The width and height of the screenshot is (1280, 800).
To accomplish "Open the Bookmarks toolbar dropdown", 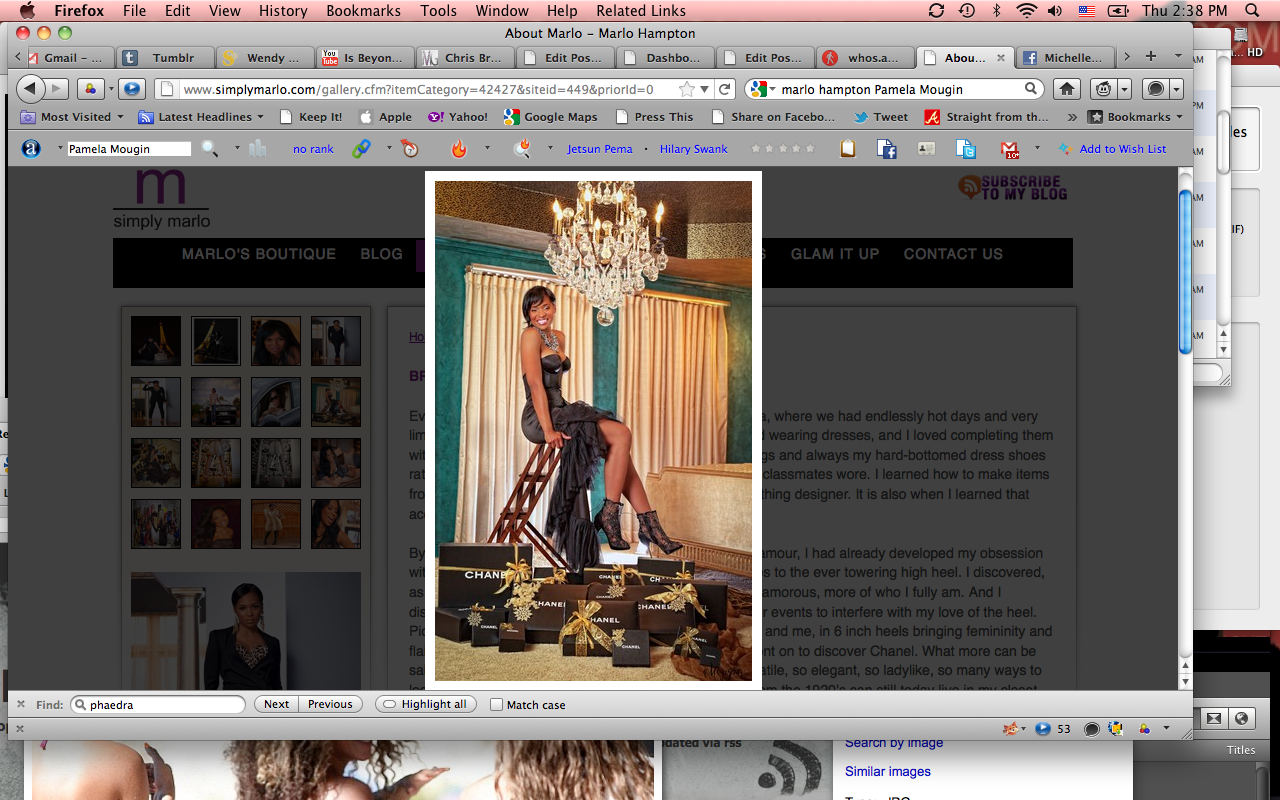I will (1135, 117).
